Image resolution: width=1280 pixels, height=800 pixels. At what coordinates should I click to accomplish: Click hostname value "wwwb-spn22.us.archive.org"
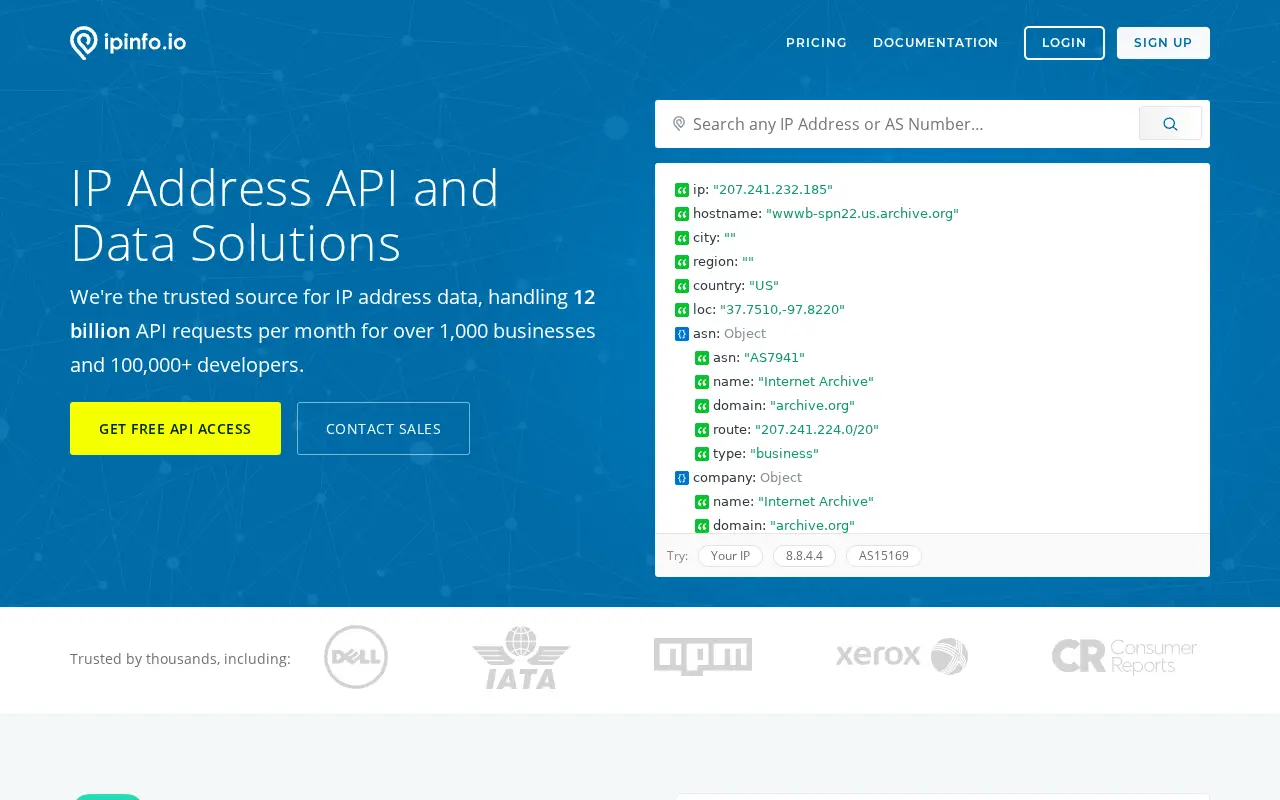pos(862,214)
